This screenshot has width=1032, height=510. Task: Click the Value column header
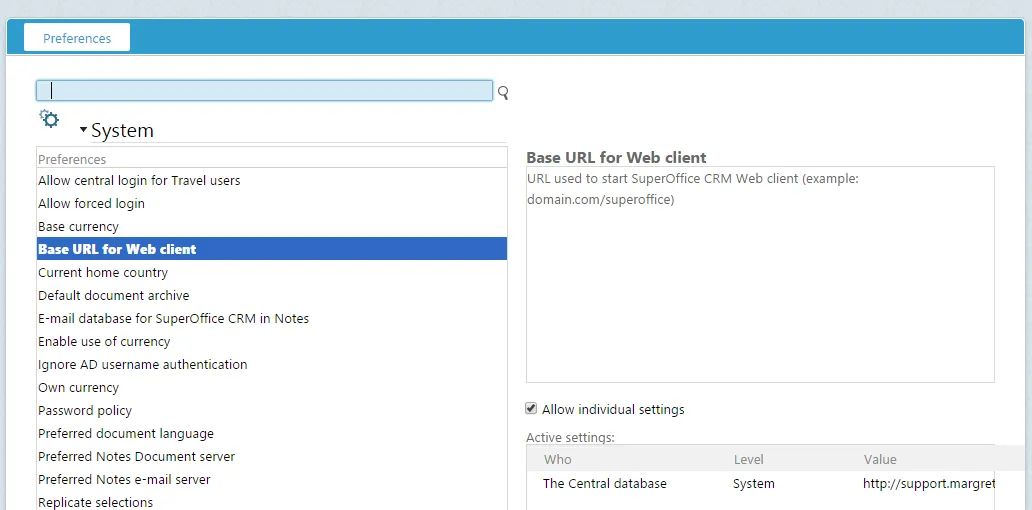(880, 460)
